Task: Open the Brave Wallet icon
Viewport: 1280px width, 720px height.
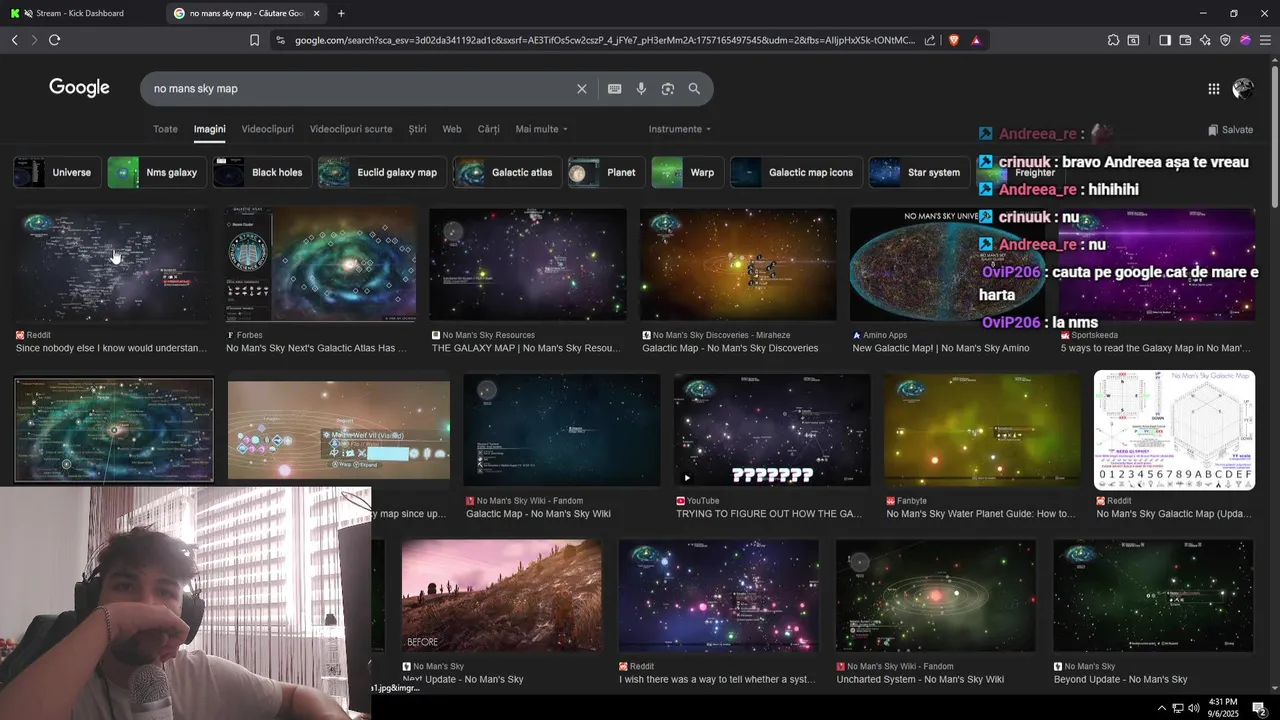Action: [1185, 40]
